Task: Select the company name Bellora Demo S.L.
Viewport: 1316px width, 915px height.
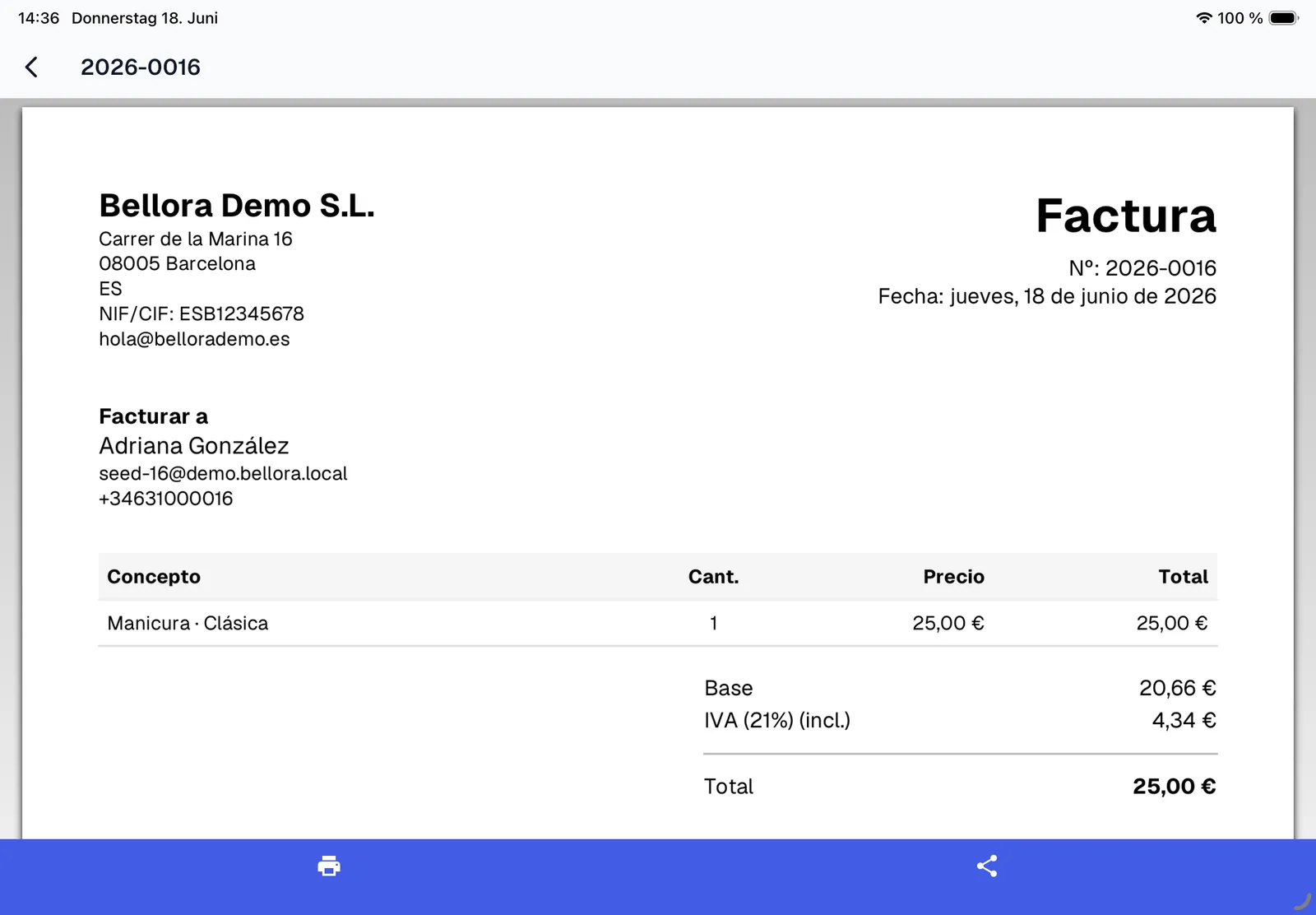Action: [237, 206]
